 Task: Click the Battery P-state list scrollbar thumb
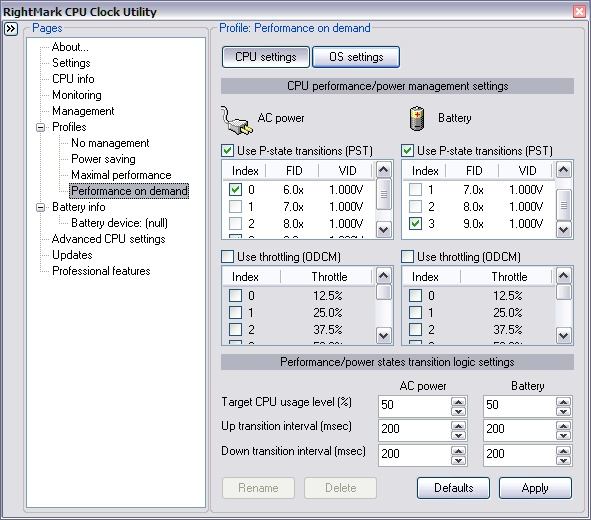[563, 205]
